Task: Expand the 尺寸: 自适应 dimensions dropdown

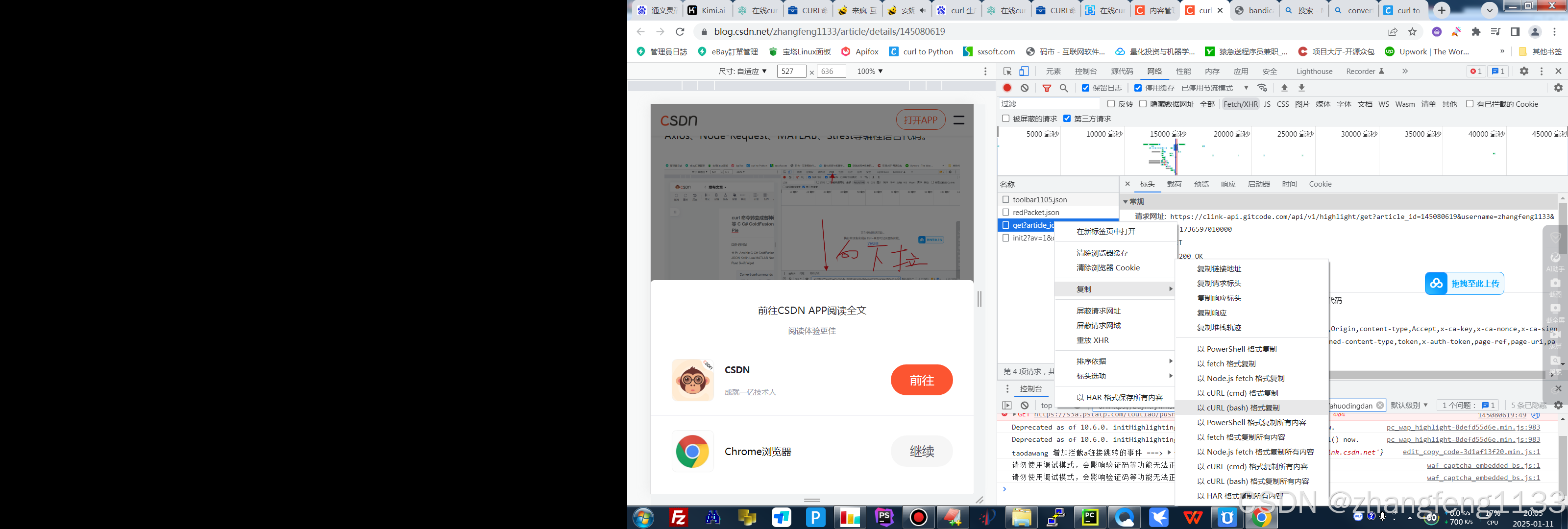Action: [x=742, y=71]
